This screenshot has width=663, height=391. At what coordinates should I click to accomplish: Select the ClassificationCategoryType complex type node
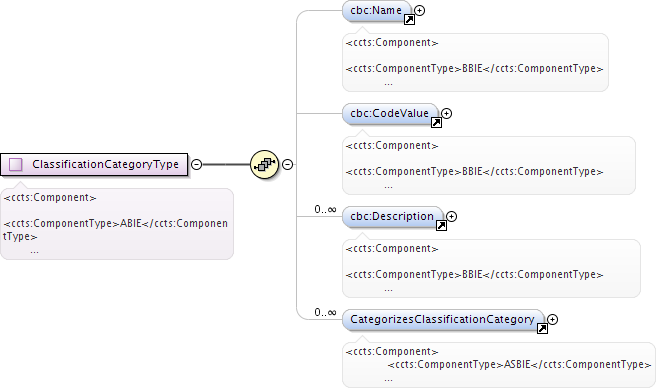pyautogui.click(x=94, y=164)
